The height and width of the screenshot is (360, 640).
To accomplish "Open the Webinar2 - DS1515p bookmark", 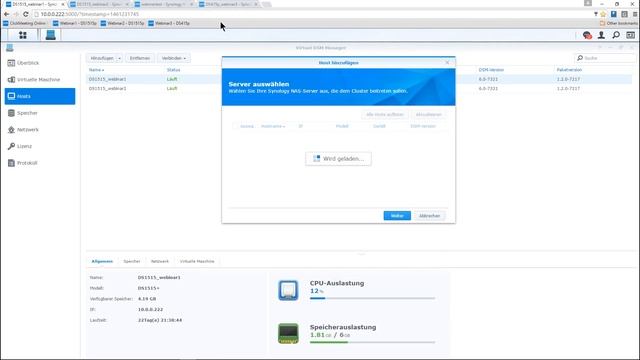I will (122, 23).
